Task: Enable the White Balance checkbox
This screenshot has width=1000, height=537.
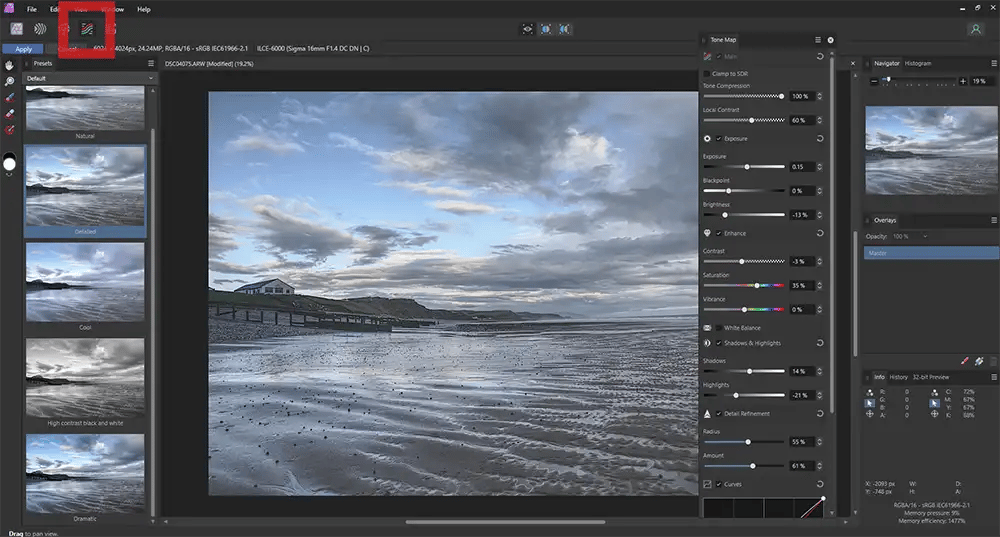Action: tap(719, 328)
